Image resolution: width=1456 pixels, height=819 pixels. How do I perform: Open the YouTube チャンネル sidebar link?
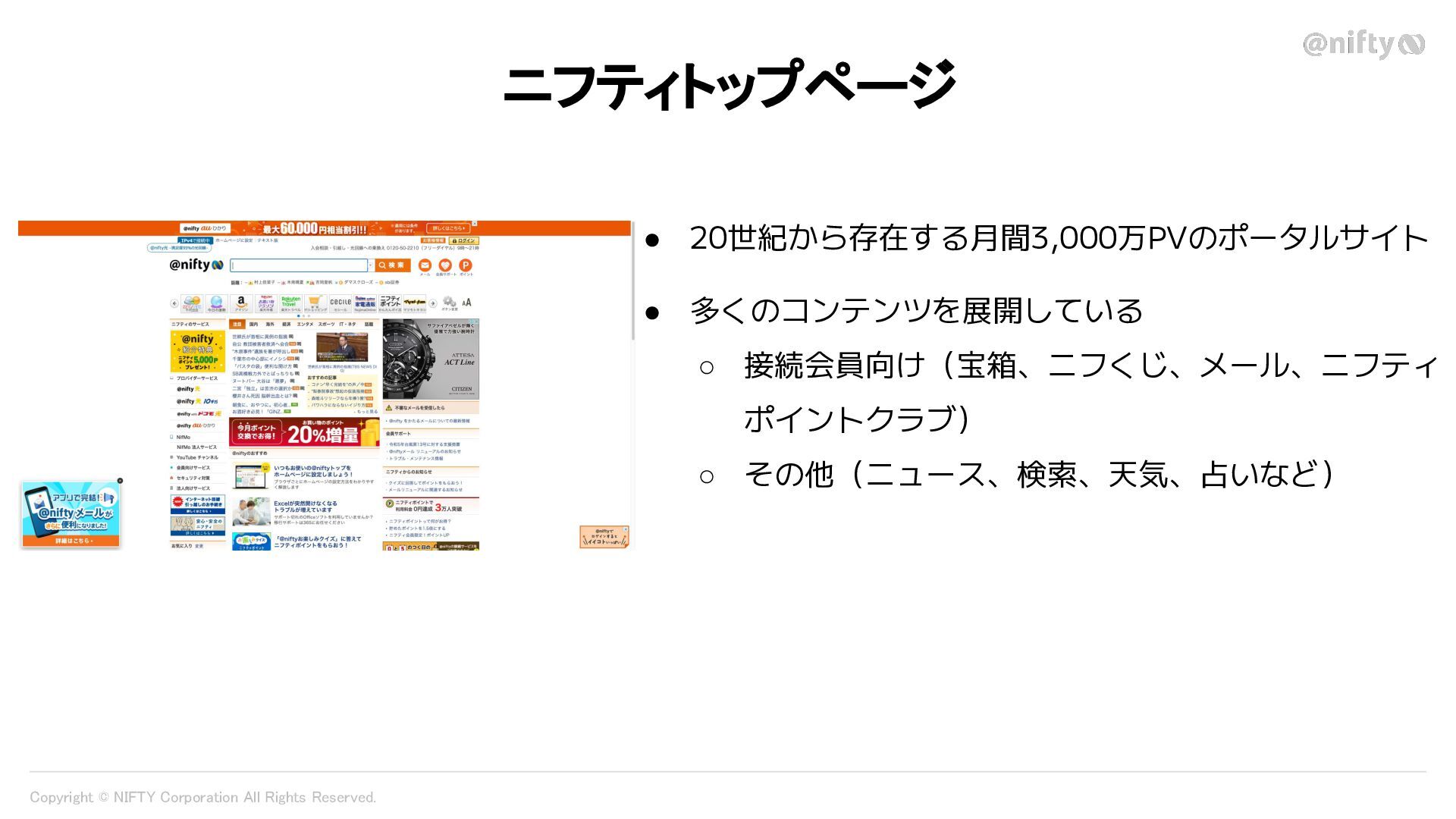click(197, 457)
